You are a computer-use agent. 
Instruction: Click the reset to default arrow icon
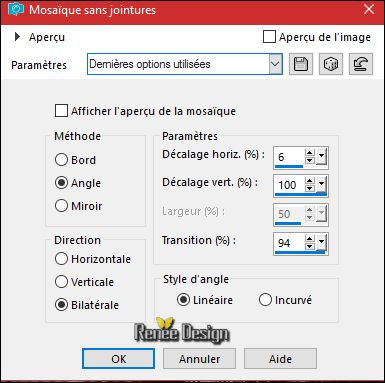(x=361, y=64)
